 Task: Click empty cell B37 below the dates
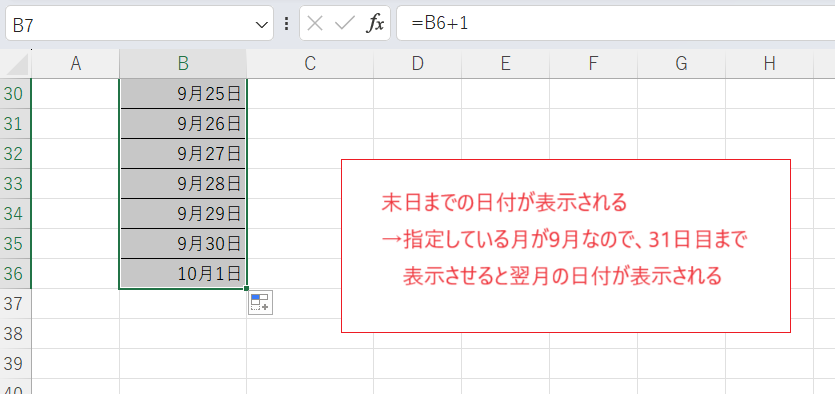pyautogui.click(x=183, y=303)
